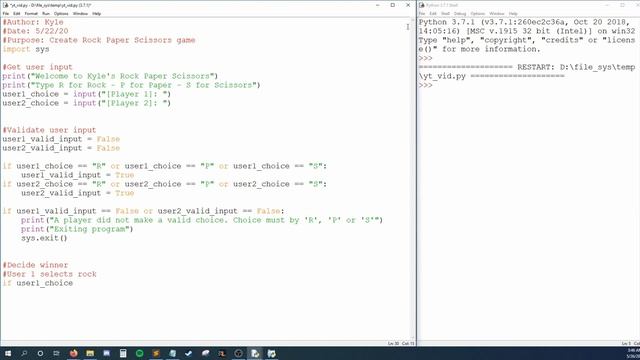Maximize the yt_vid.py editor window
Image resolution: width=640 pixels, height=360 pixels.
pyautogui.click(x=393, y=5)
